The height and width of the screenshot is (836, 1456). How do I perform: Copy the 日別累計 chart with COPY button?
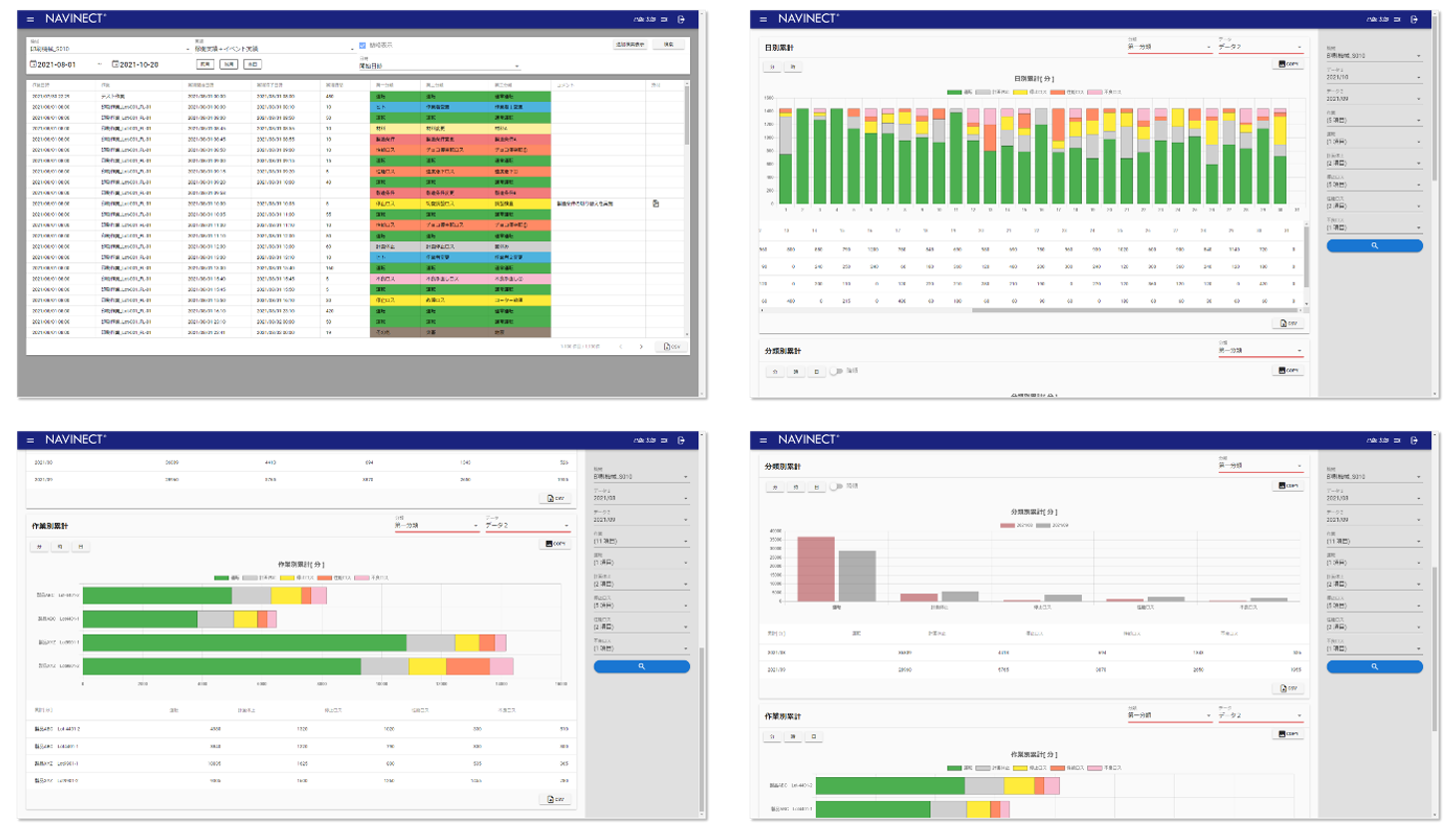pyautogui.click(x=1287, y=64)
